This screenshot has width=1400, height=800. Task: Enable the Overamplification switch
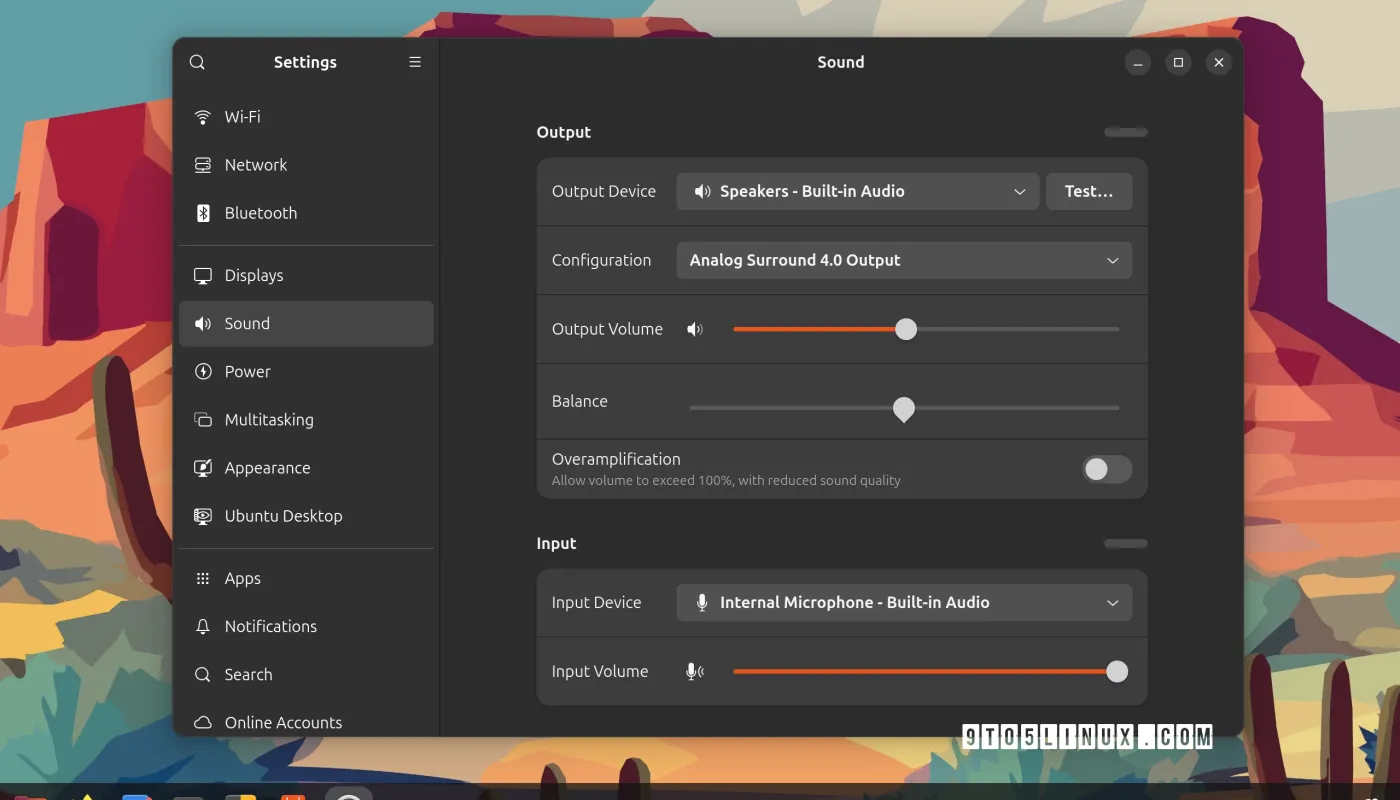click(1106, 470)
